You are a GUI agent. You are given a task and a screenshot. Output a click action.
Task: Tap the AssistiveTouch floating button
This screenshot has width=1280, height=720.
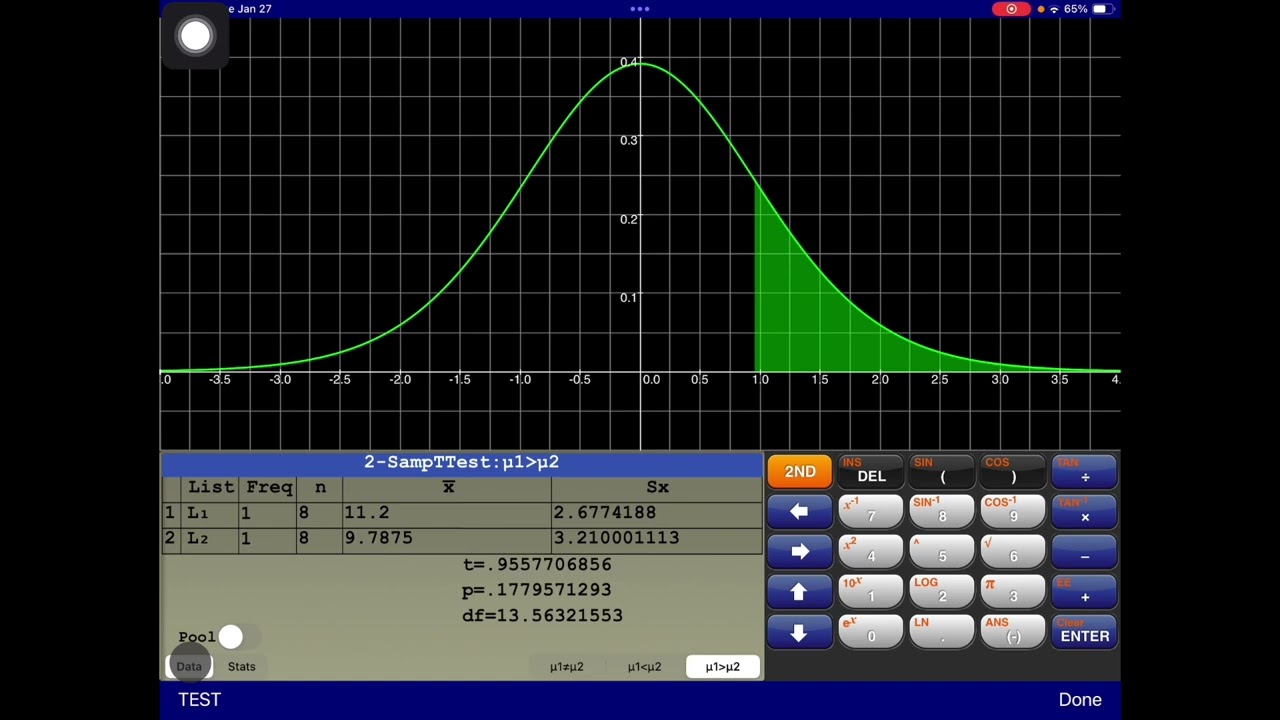(195, 36)
